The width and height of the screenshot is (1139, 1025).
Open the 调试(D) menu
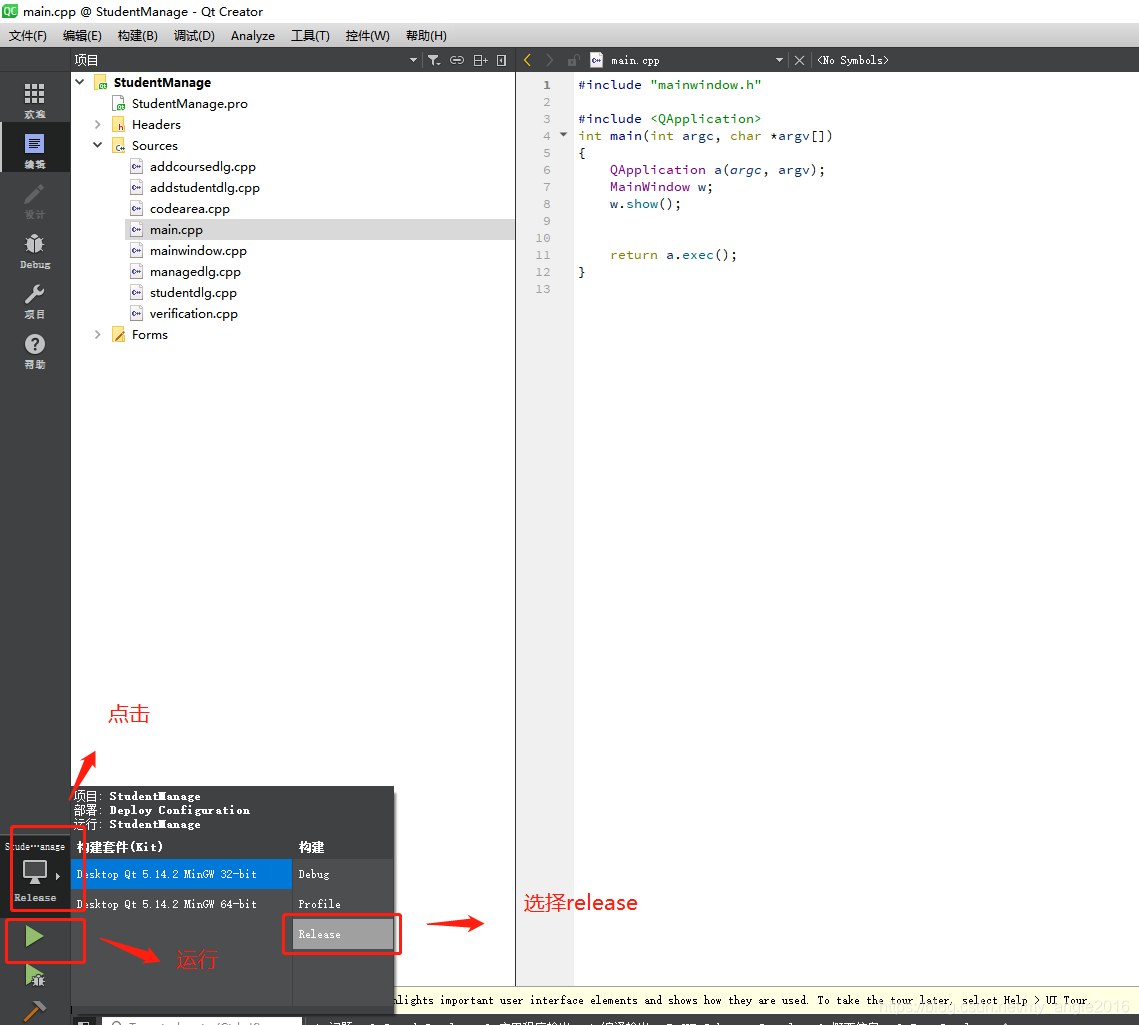194,36
